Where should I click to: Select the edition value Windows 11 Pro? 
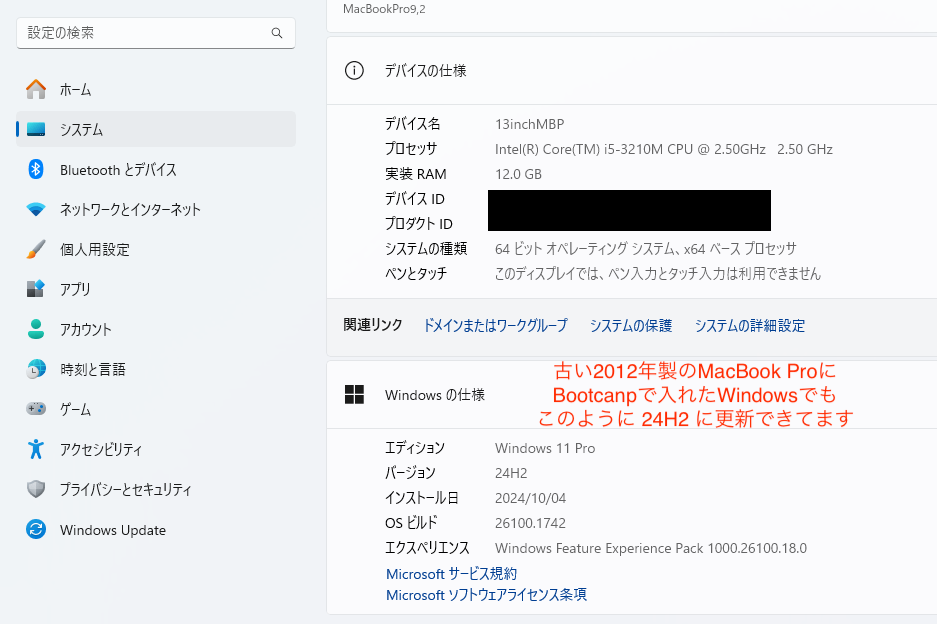pos(545,448)
